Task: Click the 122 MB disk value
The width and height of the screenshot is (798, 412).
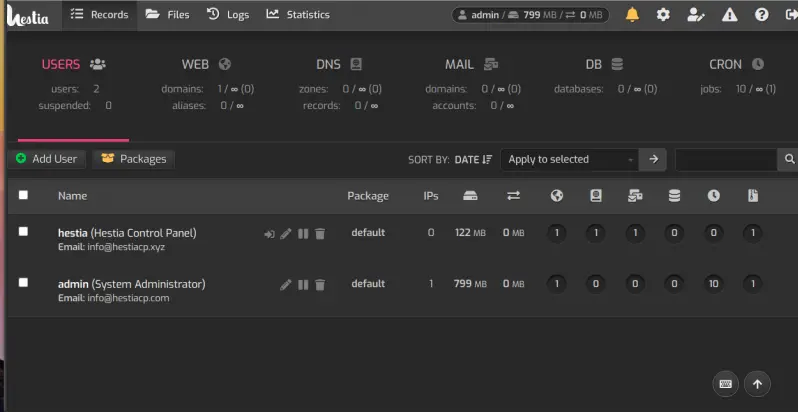Action: (x=470, y=233)
